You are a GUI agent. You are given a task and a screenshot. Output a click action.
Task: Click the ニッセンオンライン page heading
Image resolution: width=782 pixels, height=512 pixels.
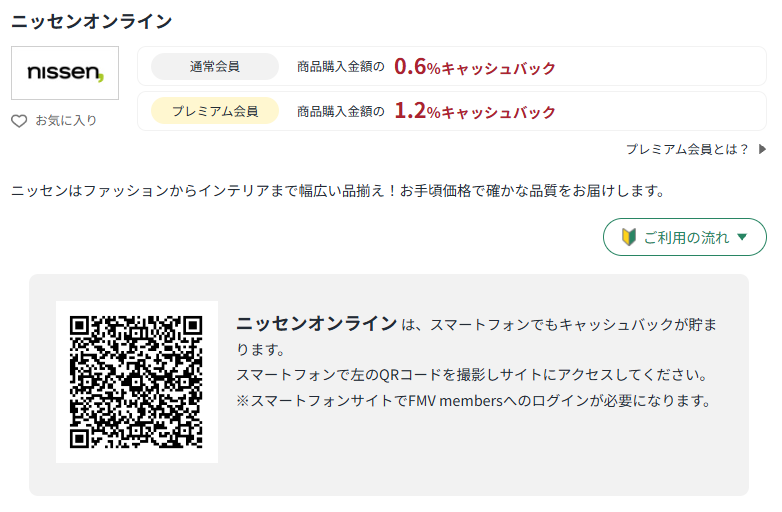[92, 21]
